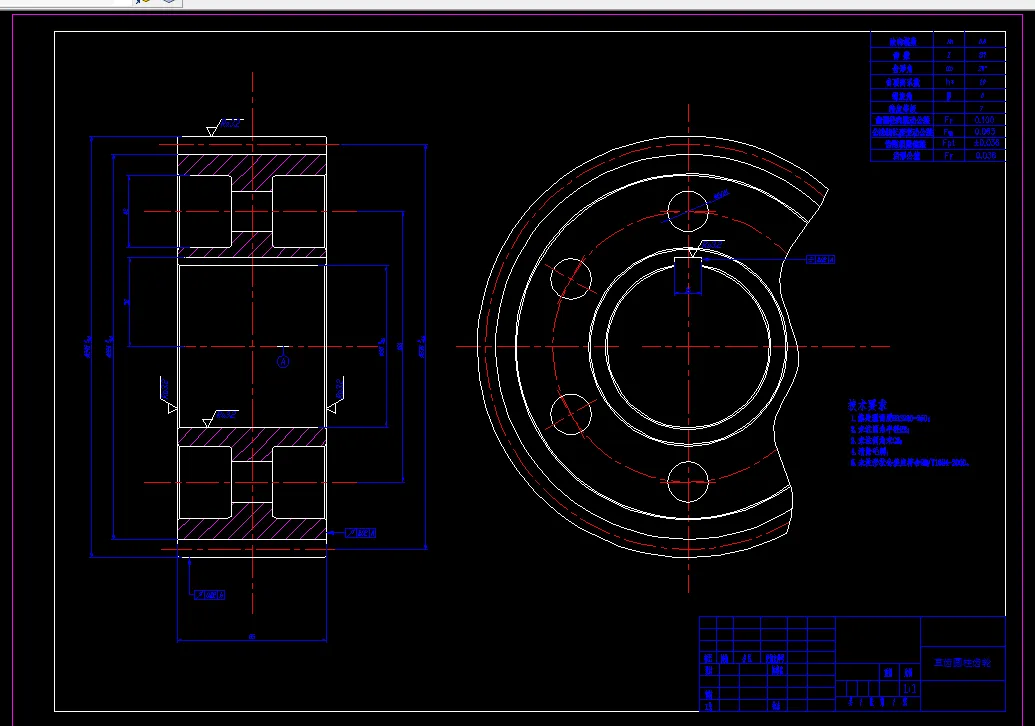
Task: Select the '1:1' scale value in title block
Action: pos(909,688)
